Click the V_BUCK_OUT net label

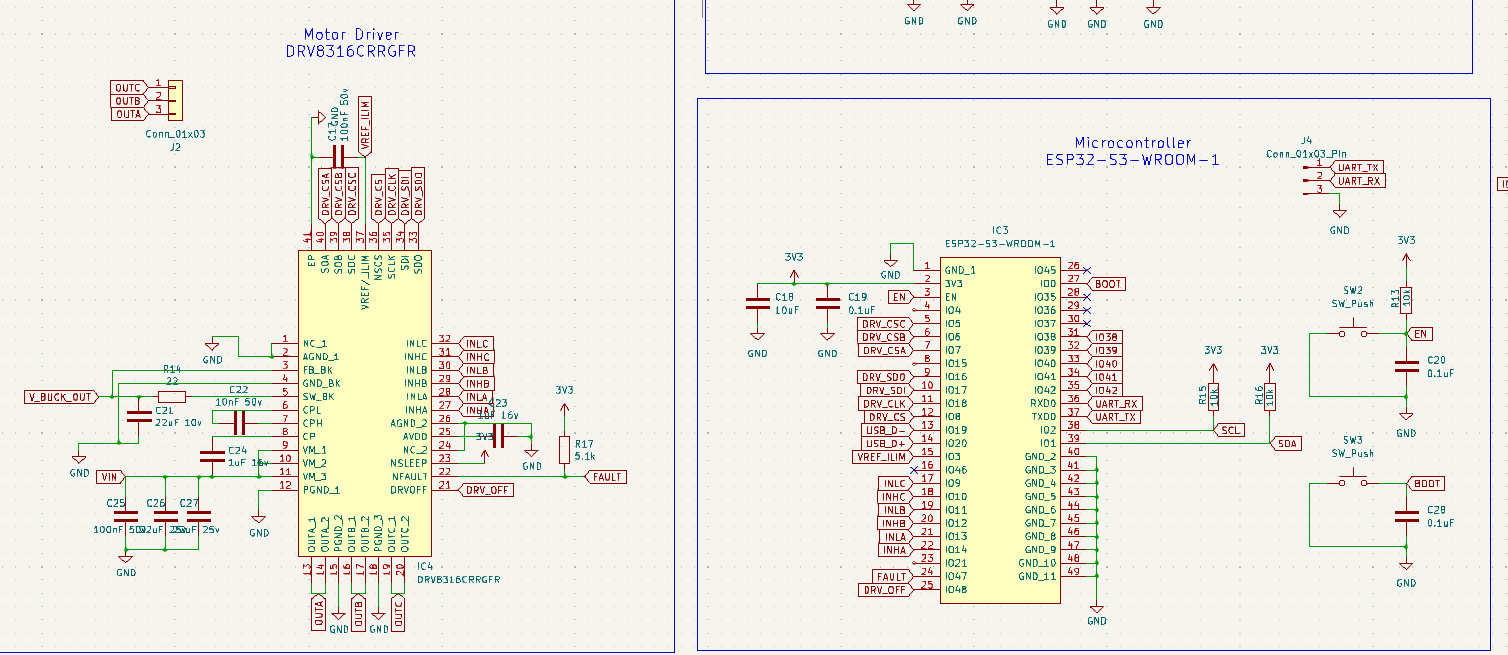60,397
